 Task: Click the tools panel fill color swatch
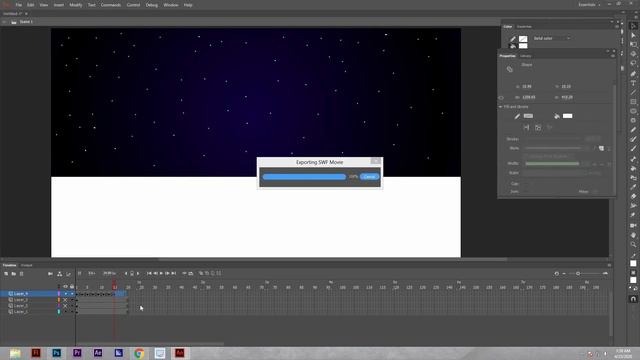(633, 280)
